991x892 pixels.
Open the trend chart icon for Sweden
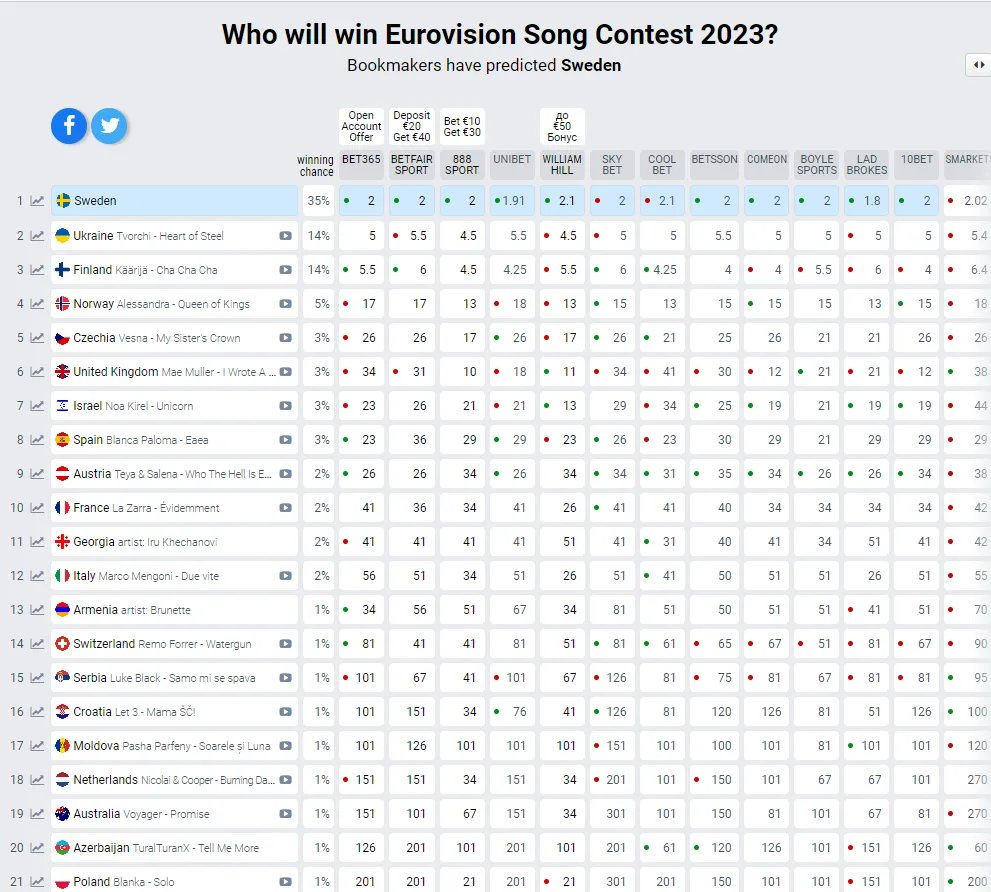point(38,201)
